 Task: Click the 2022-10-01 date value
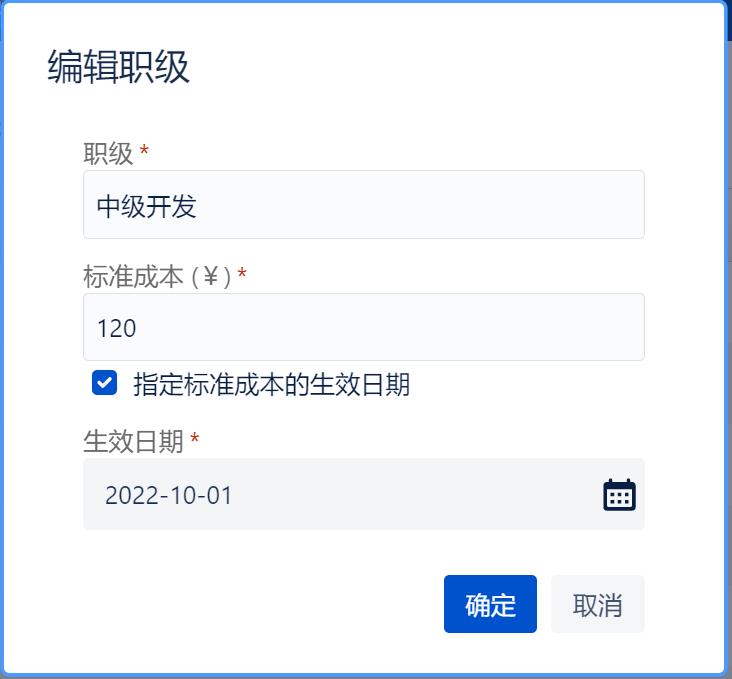[x=168, y=496]
